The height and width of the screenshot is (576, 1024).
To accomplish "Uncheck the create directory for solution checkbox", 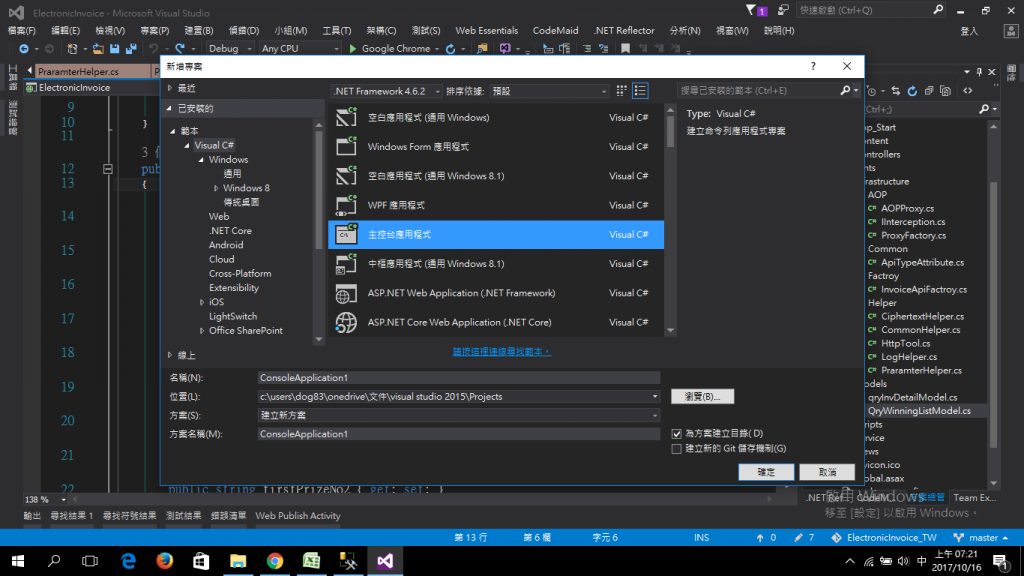I will [x=677, y=434].
